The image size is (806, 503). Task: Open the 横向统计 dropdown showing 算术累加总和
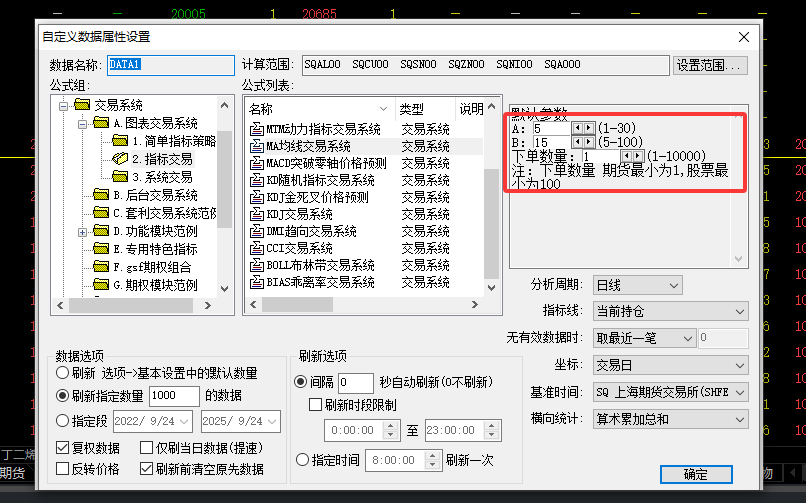point(670,419)
